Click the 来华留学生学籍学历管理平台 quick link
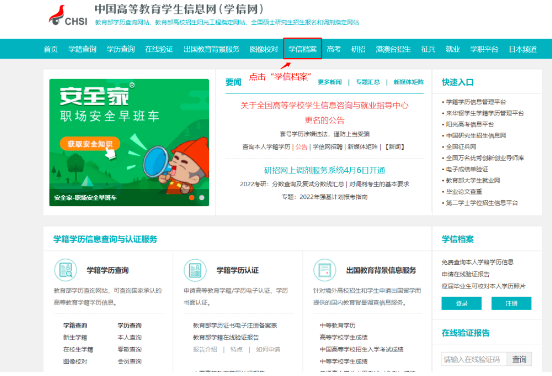552x376 pixels. pos(485,113)
